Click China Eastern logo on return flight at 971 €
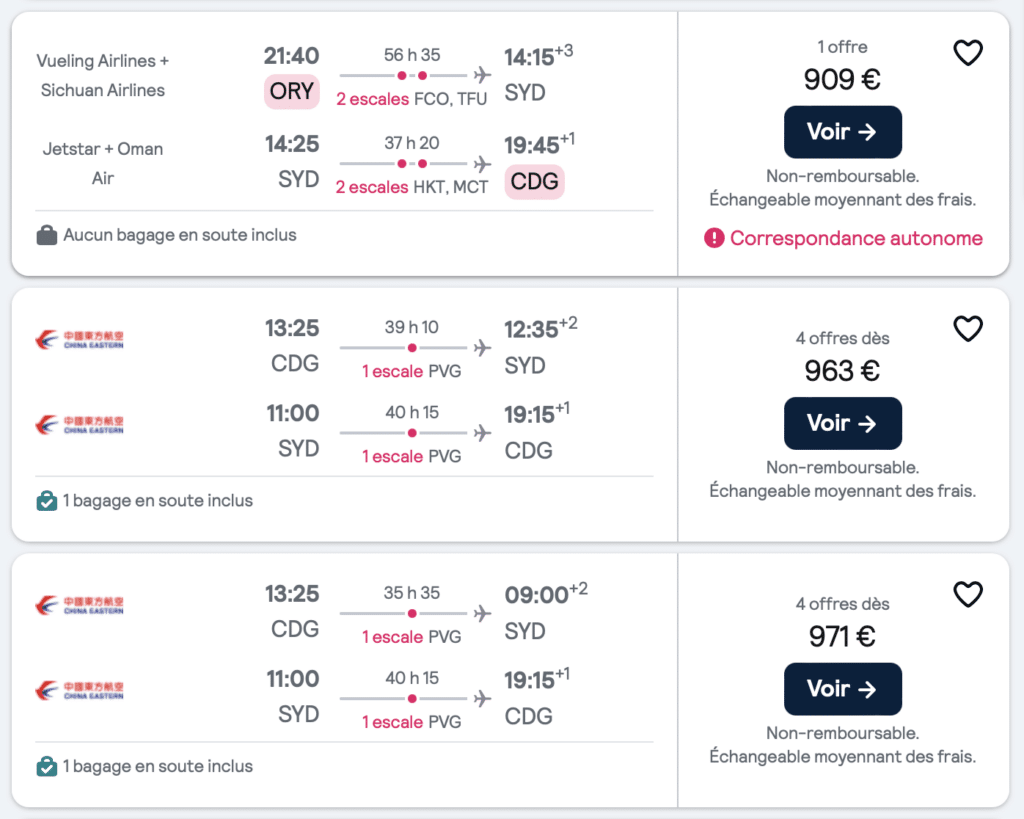Viewport: 1024px width, 819px height. coord(79,690)
